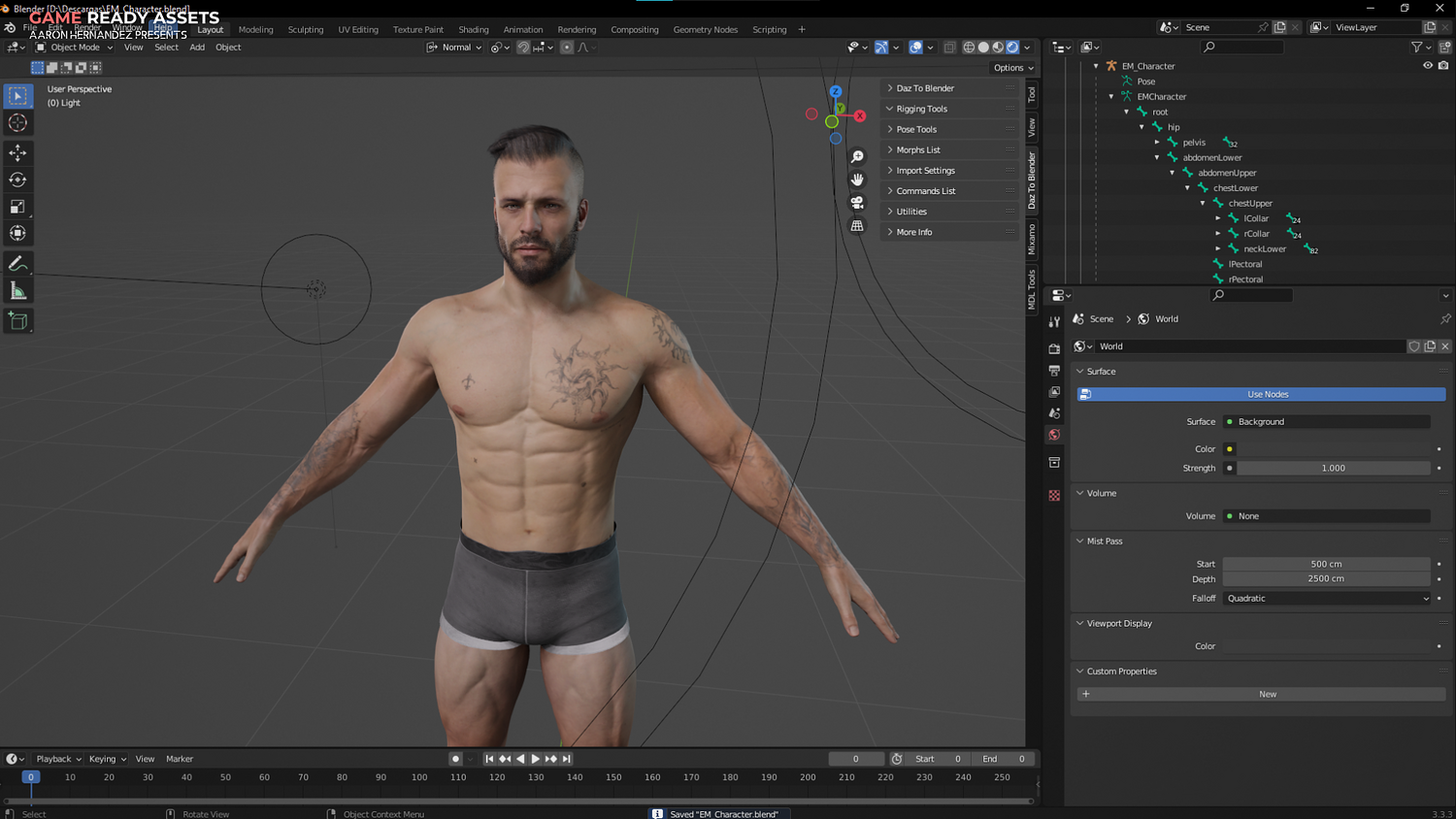Click New under Custom Properties
Screen dimensions: 1456x819
click(1261, 694)
